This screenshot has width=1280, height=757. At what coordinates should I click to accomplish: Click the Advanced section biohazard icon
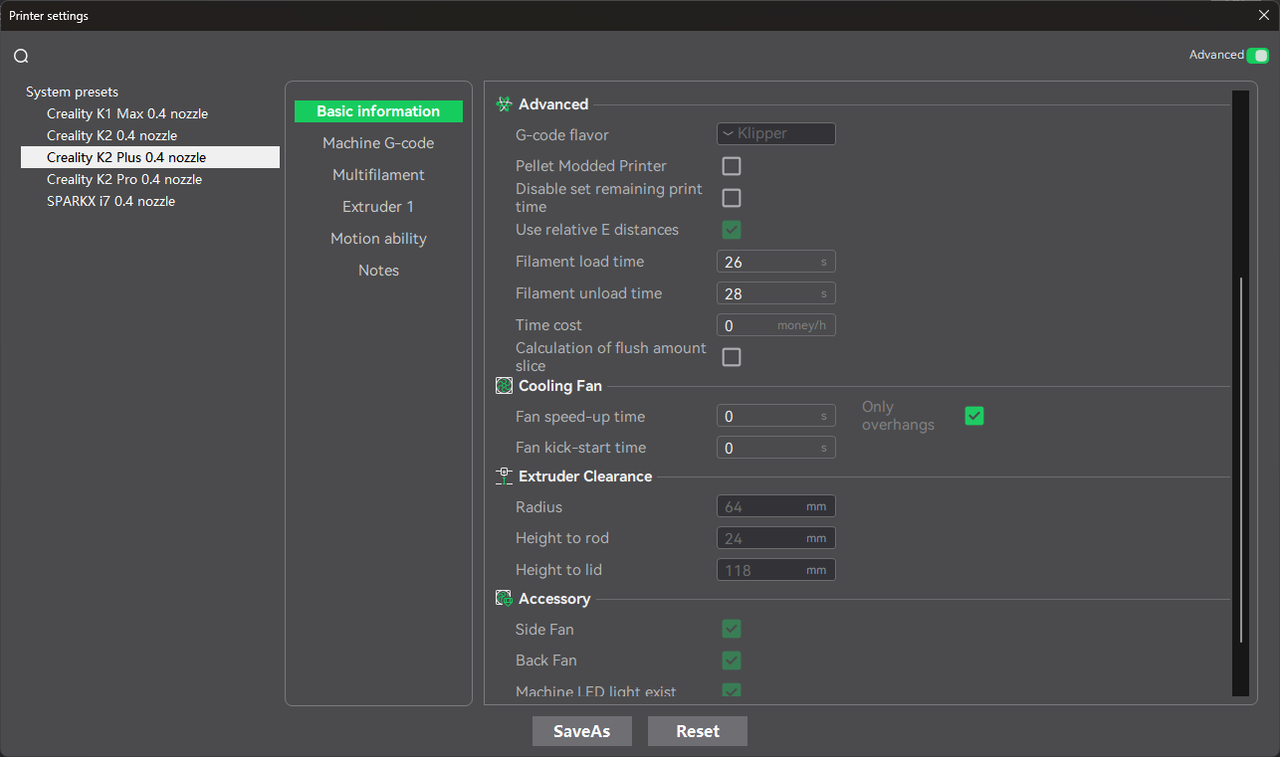pos(504,104)
